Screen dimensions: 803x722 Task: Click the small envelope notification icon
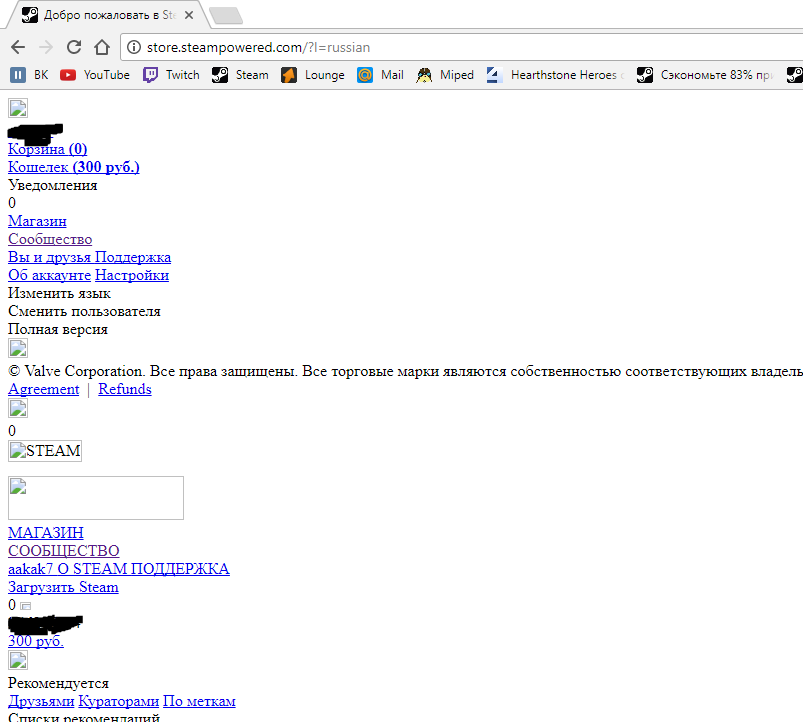[x=26, y=606]
